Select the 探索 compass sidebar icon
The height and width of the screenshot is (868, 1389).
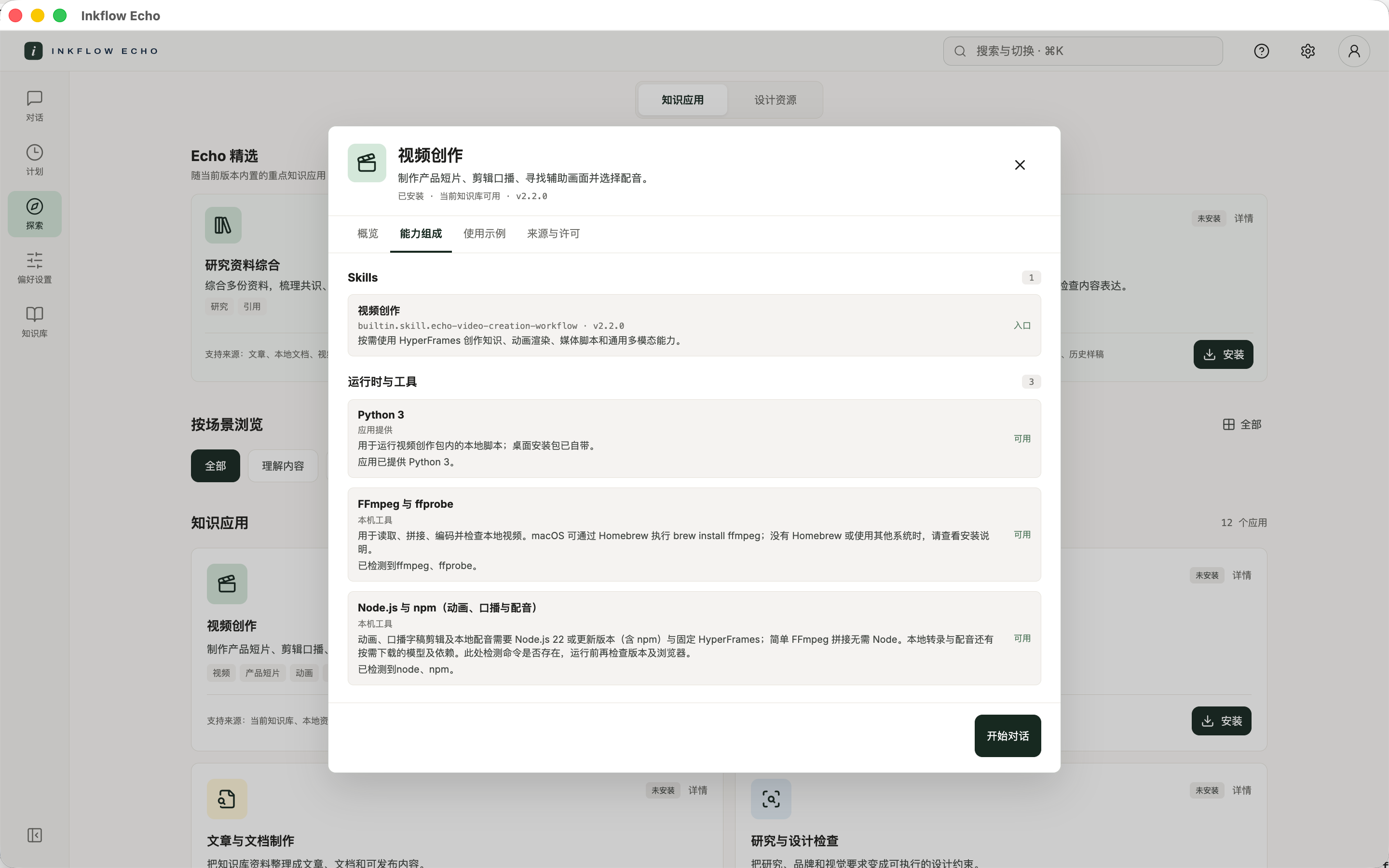34,214
